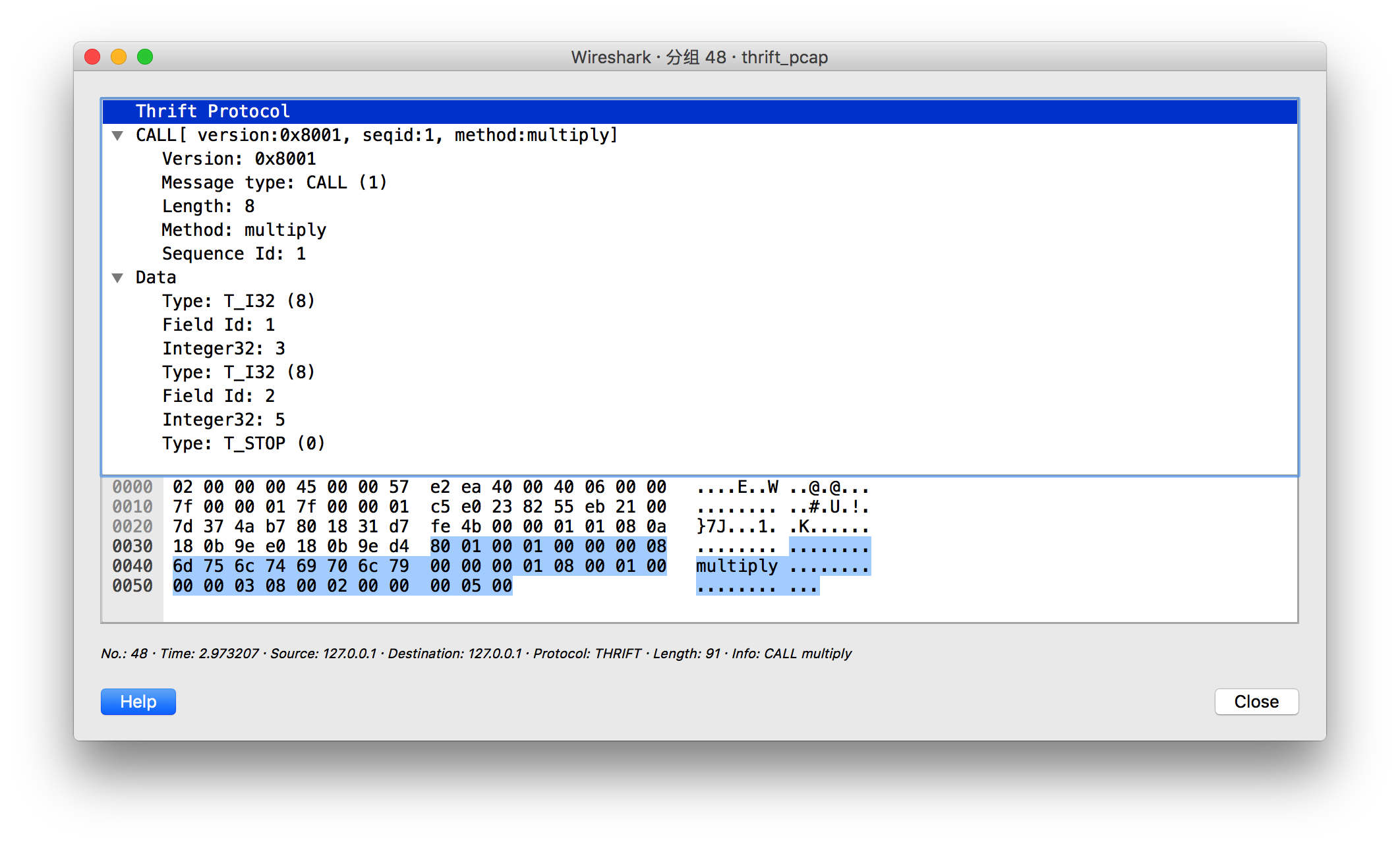Click the '....E..W' ASCII text
This screenshot has height=846, width=1400.
click(737, 487)
